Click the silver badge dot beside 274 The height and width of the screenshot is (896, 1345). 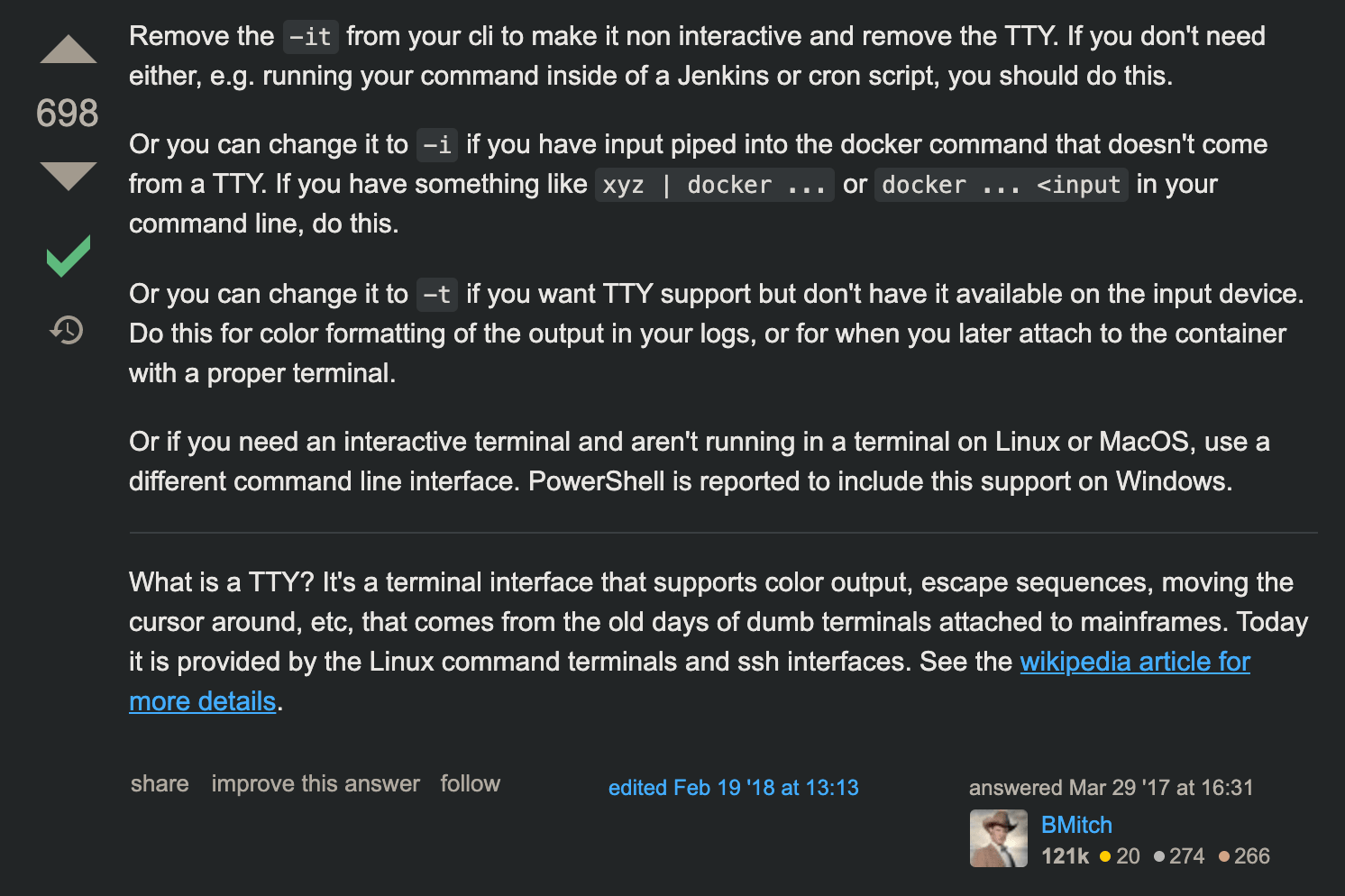point(1158,856)
